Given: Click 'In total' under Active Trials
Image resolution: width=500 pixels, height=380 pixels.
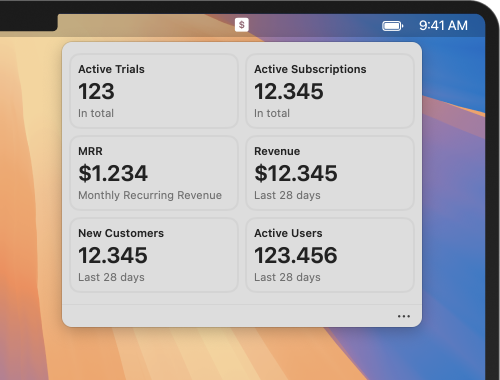Looking at the screenshot, I should 96,113.
